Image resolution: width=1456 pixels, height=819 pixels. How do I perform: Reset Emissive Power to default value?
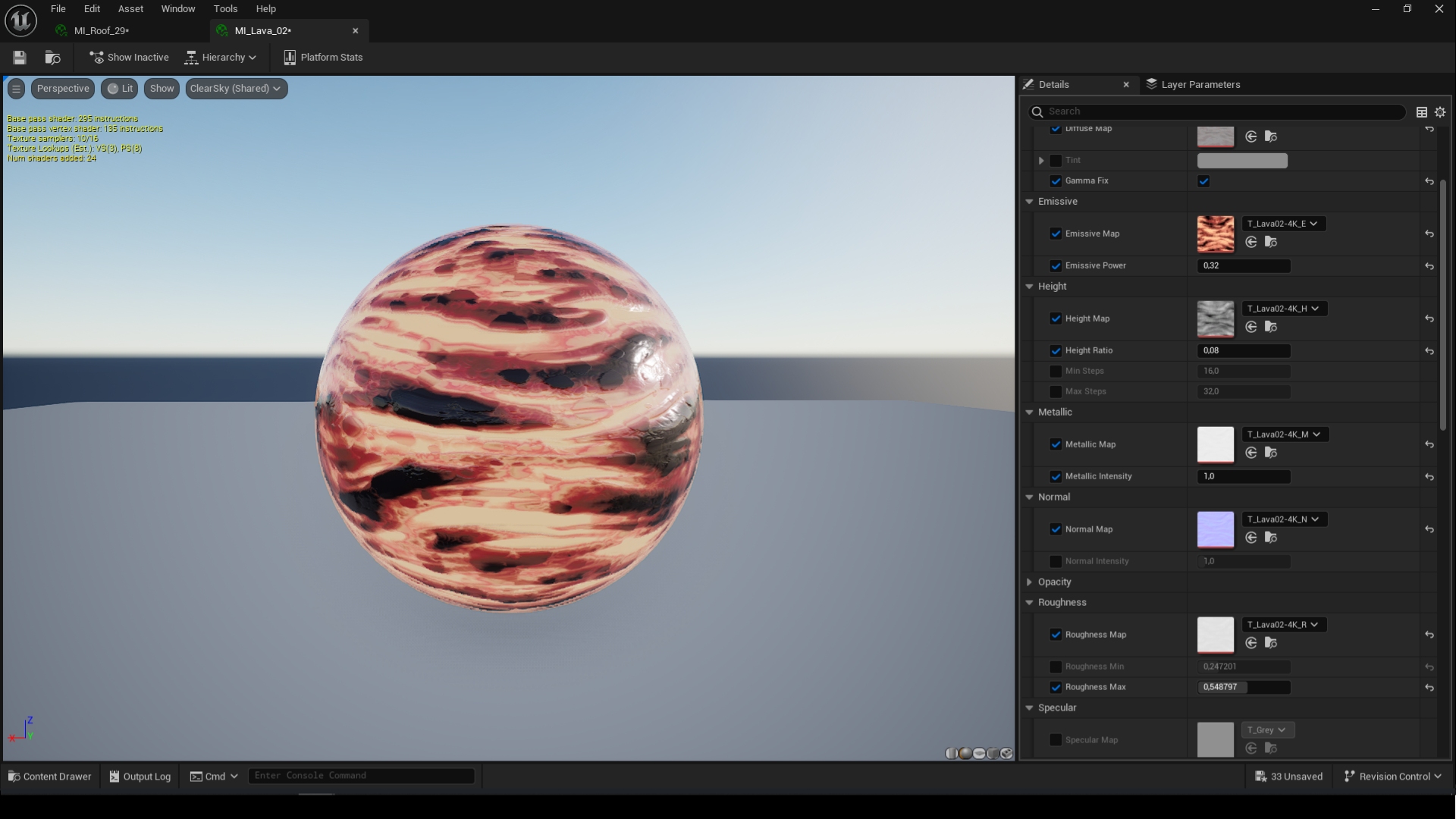[1429, 266]
